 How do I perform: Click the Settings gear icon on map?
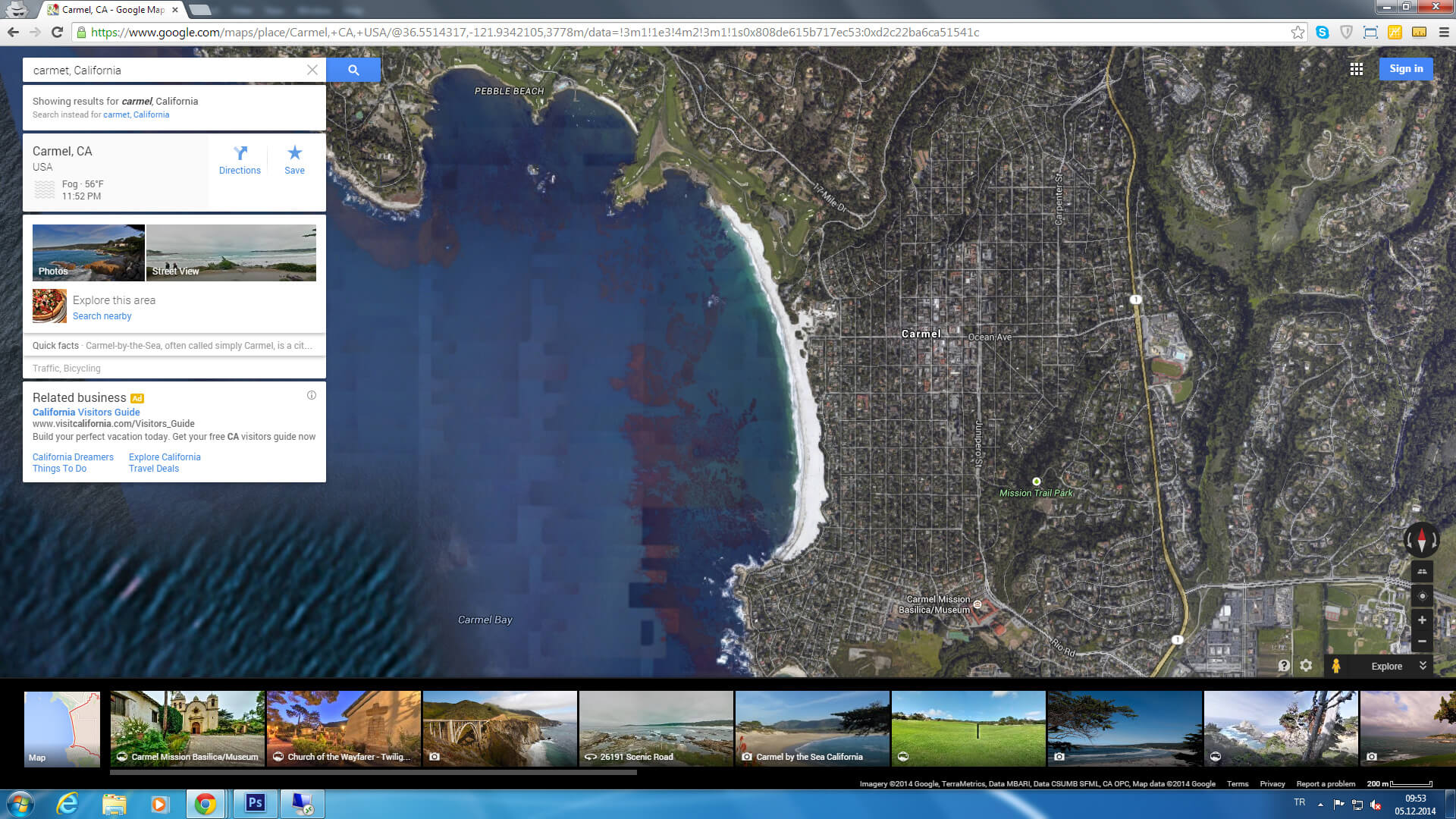point(1308,666)
